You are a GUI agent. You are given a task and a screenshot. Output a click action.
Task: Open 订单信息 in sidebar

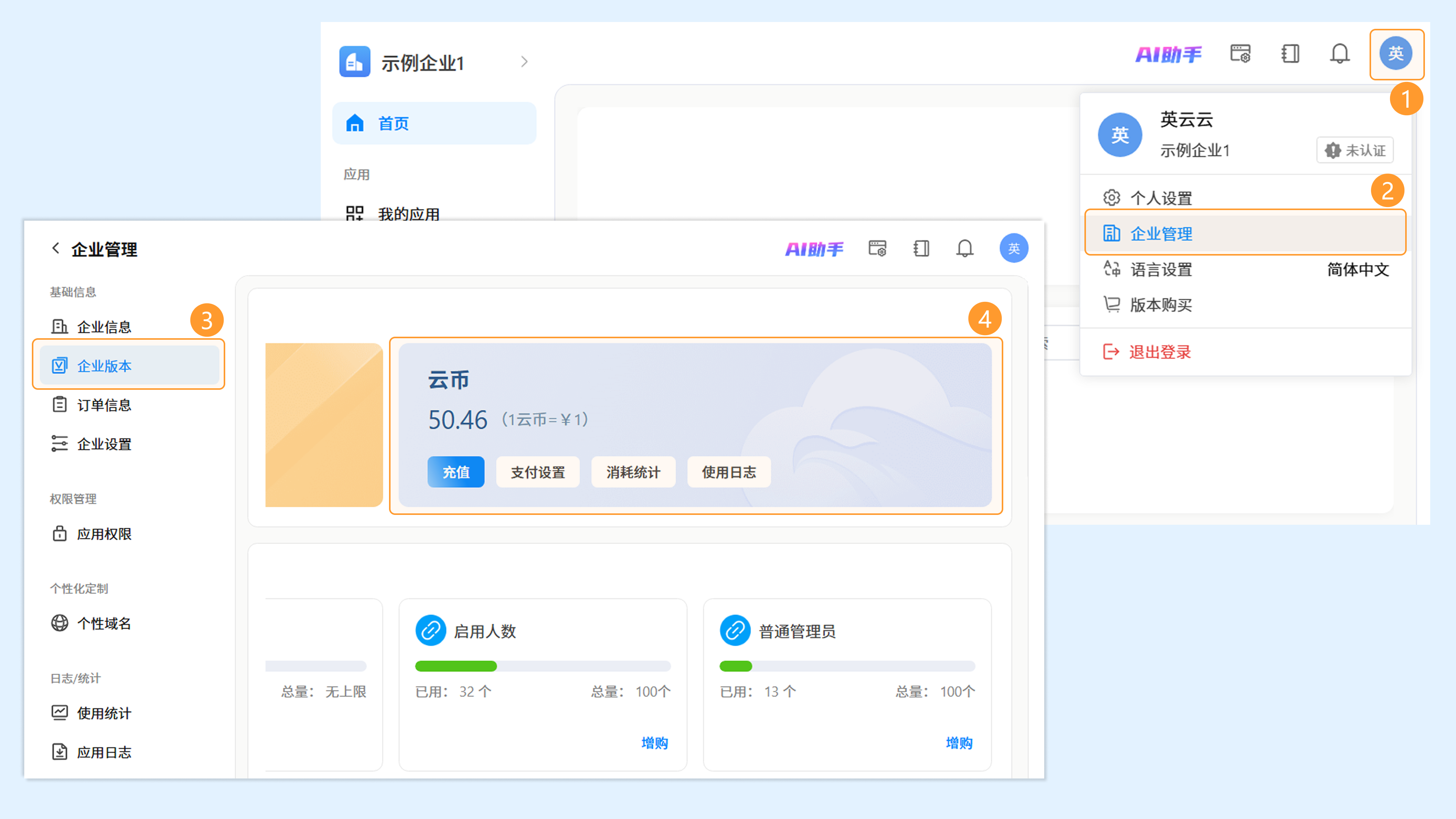(129, 405)
